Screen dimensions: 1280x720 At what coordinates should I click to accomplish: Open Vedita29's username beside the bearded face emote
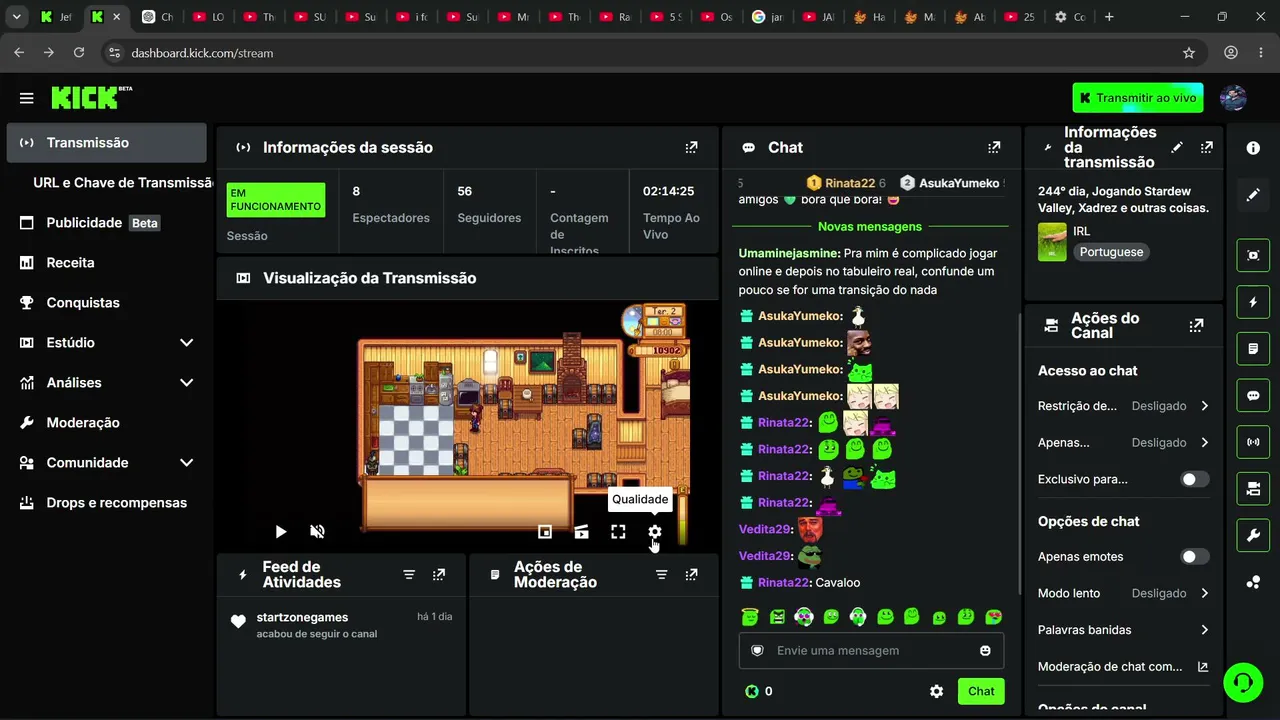coord(765,529)
